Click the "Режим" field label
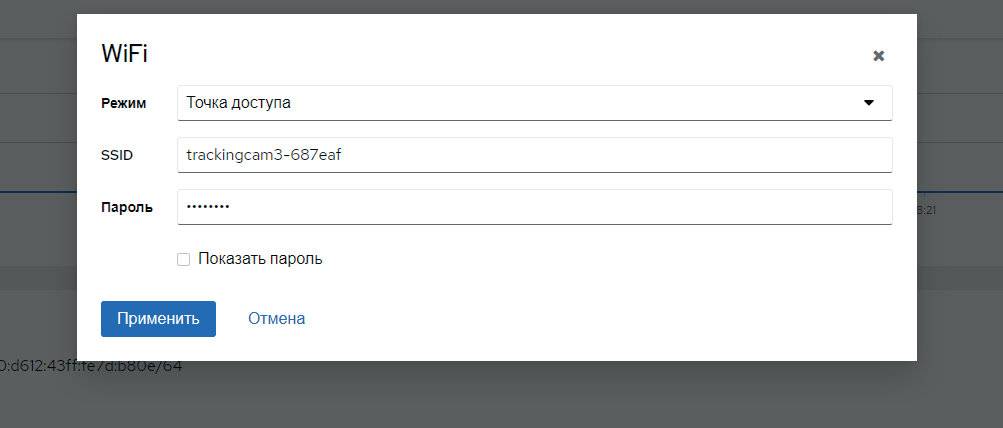1003x428 pixels. [123, 103]
